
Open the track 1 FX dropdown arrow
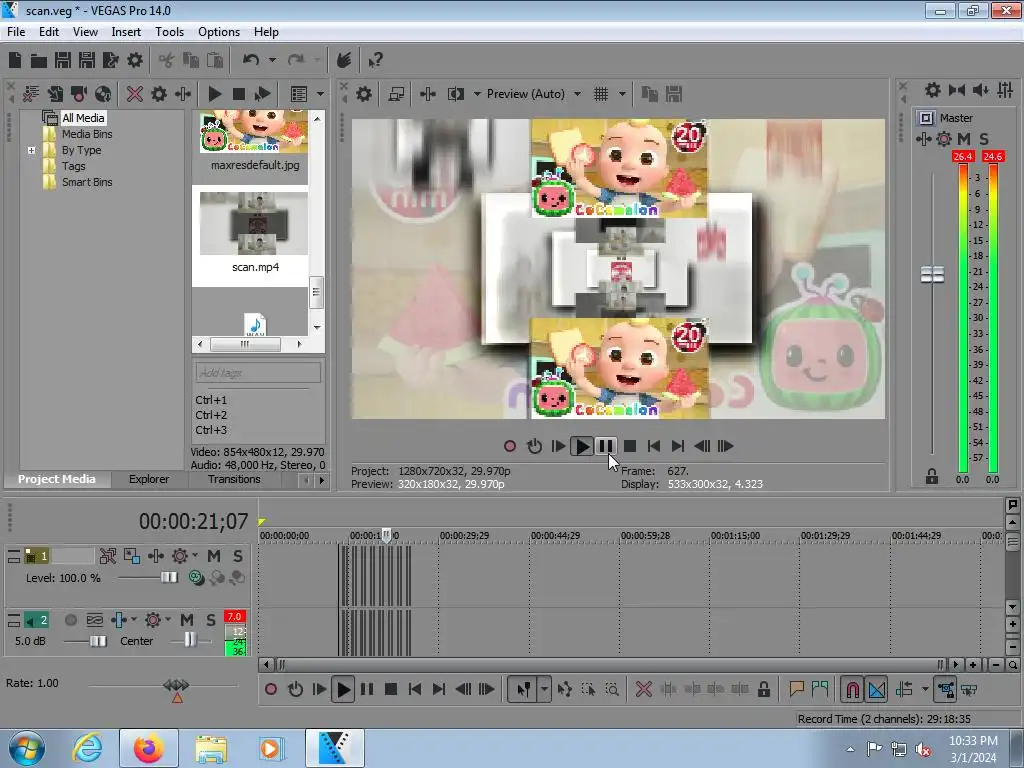pos(195,556)
